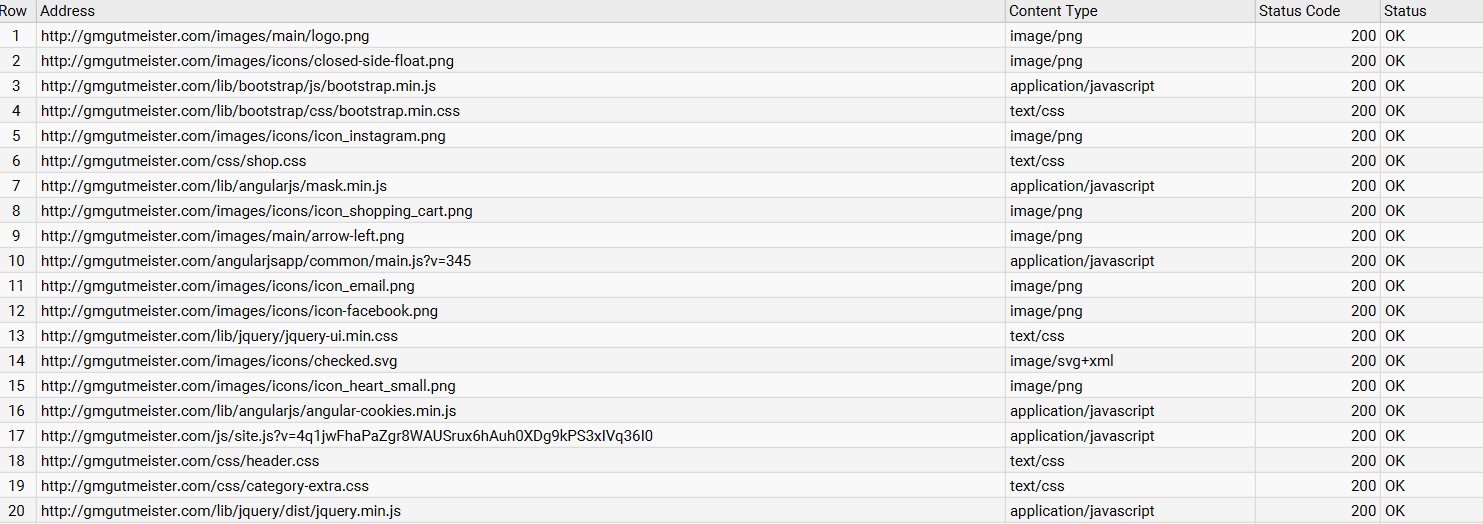
Task: Select the bootstrap.min.js address cell
Action: coord(238,86)
